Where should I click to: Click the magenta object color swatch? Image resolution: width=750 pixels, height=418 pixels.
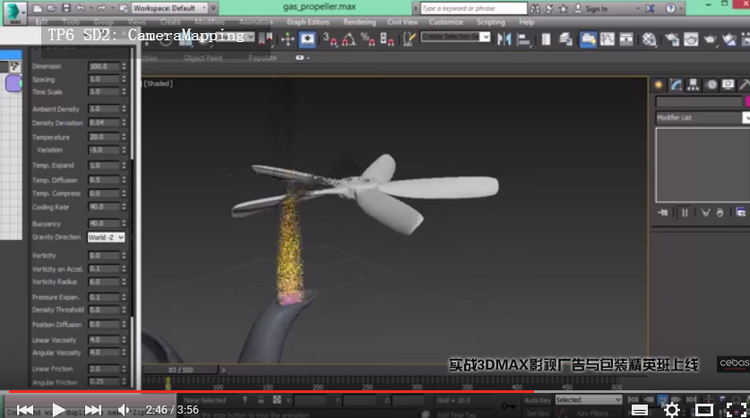(x=747, y=101)
